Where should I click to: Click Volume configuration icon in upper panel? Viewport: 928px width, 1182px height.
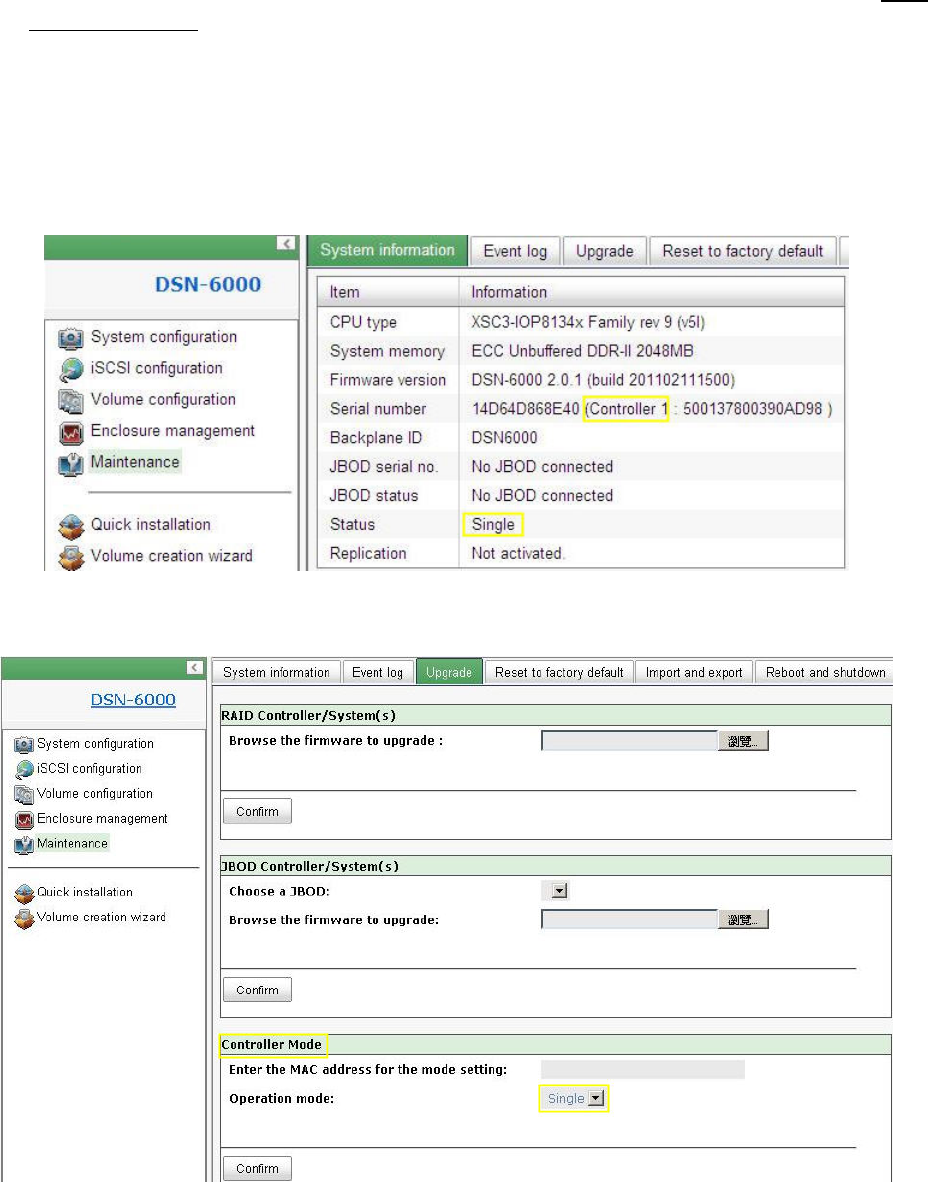click(71, 401)
